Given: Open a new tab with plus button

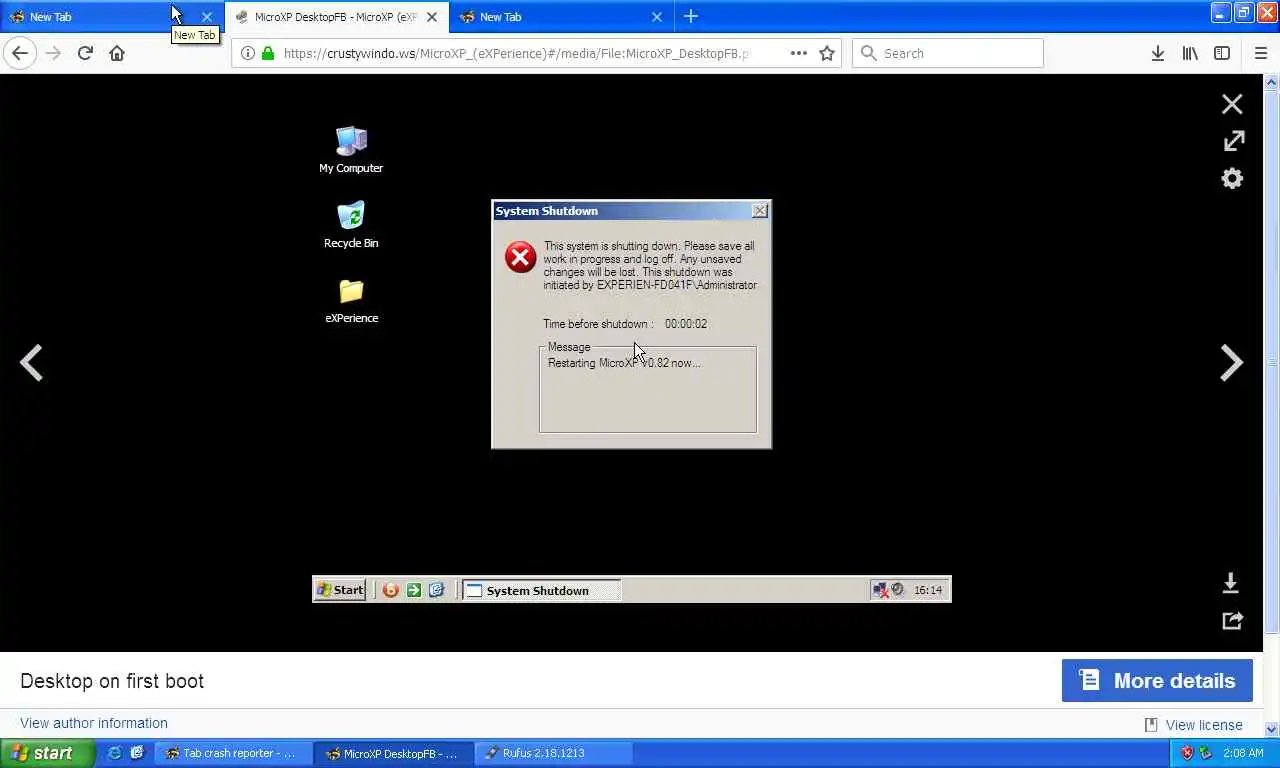Looking at the screenshot, I should (x=690, y=16).
